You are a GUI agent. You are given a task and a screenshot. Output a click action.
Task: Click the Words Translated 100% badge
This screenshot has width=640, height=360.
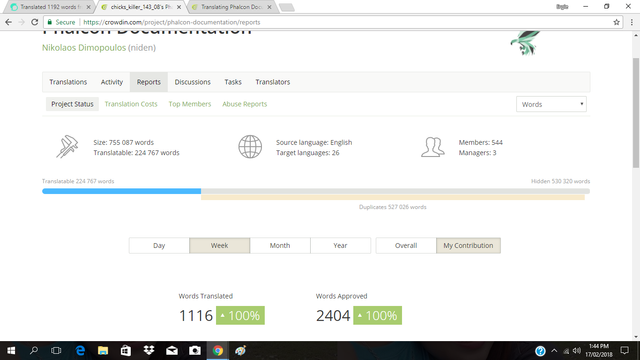[x=240, y=316]
